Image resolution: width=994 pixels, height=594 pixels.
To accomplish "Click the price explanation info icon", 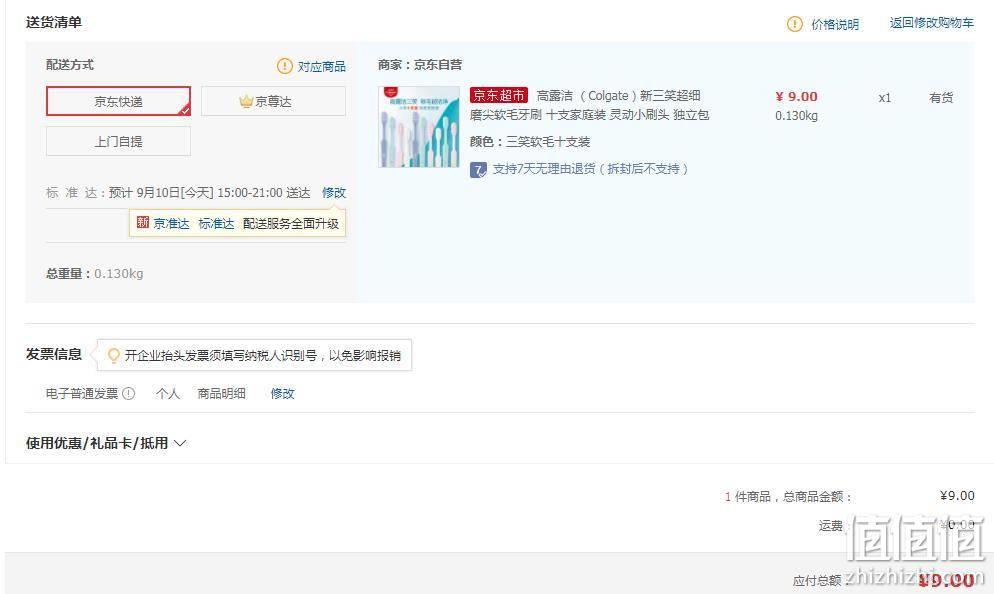I will click(x=794, y=24).
